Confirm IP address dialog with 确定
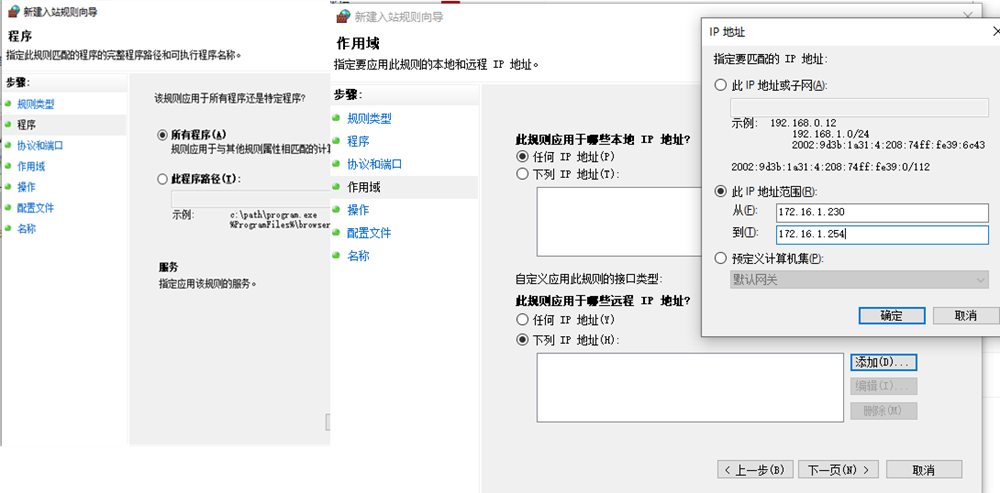This screenshot has width=1000, height=493. pyautogui.click(x=890, y=315)
